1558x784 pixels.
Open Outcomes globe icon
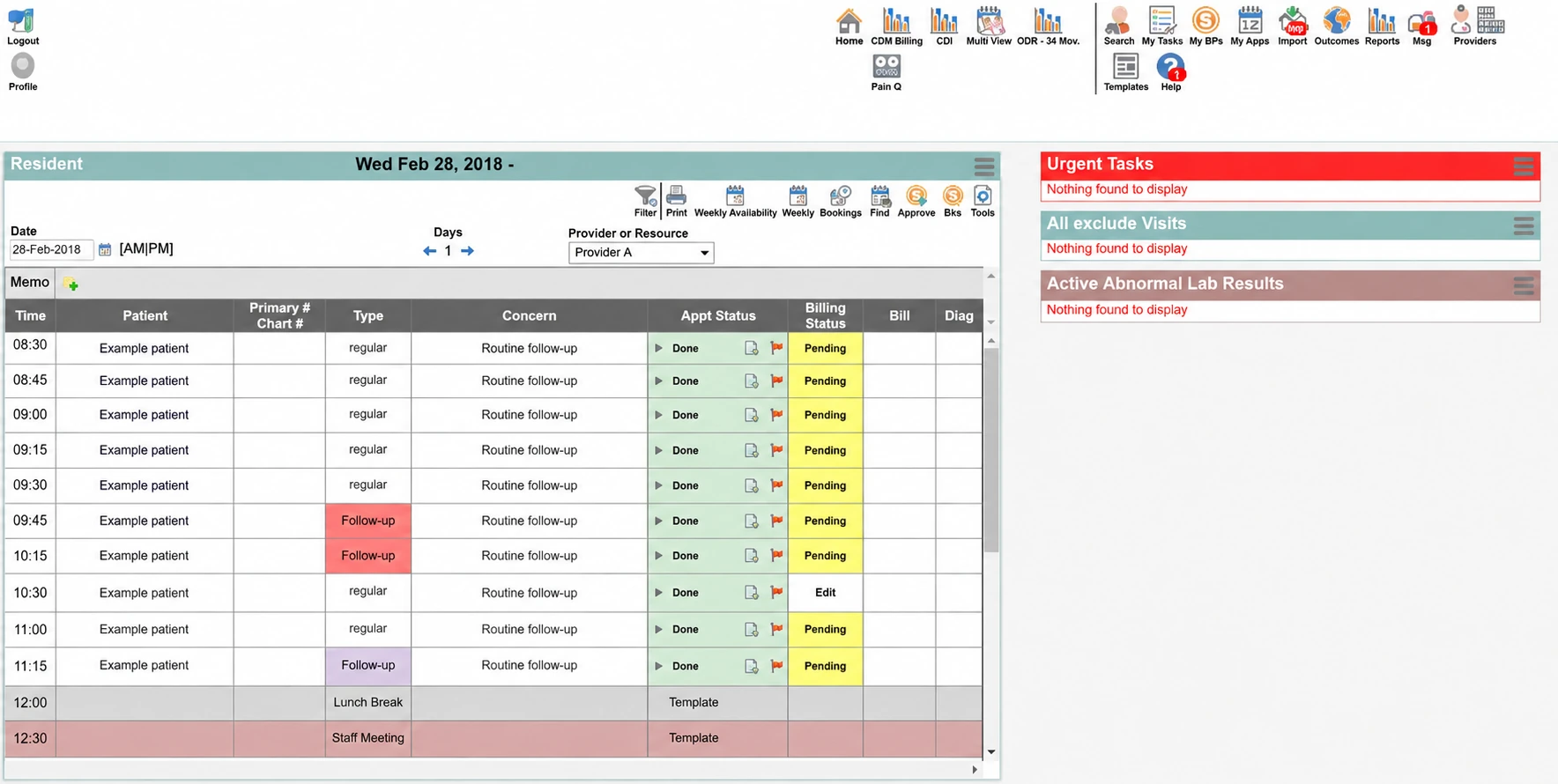point(1337,20)
